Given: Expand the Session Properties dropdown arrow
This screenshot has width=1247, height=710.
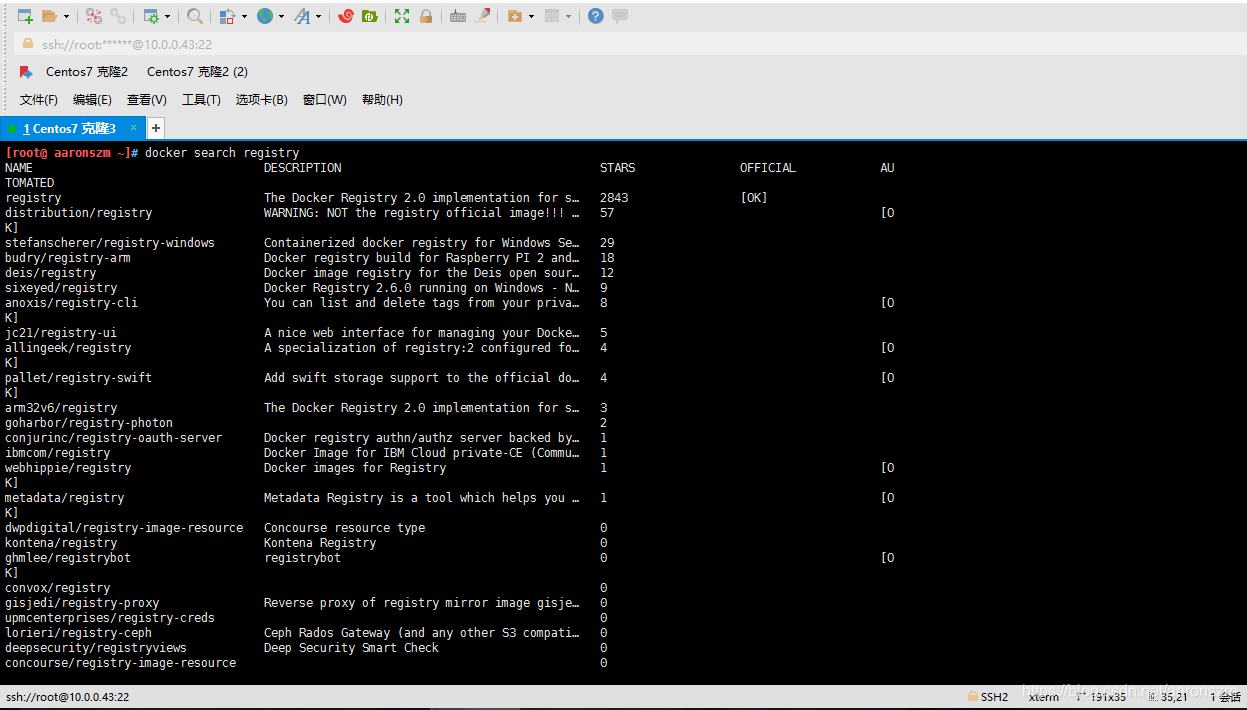Looking at the screenshot, I should (x=167, y=16).
